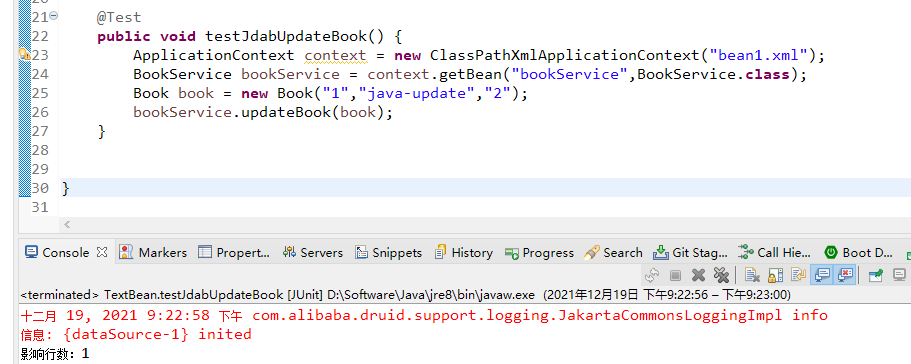This screenshot has width=911, height=364.
Task: Click the ApplicationContext type on line 23
Action: 214,55
